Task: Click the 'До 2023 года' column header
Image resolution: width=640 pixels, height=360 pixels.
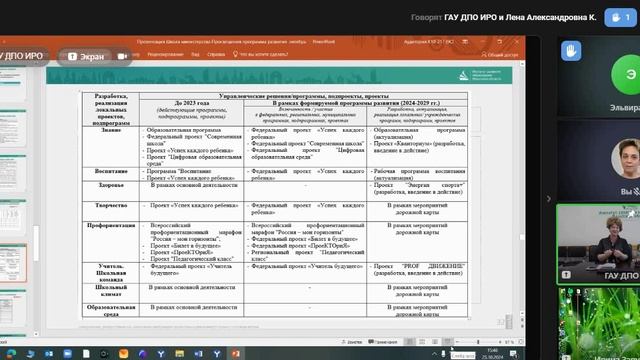Action: [191, 113]
